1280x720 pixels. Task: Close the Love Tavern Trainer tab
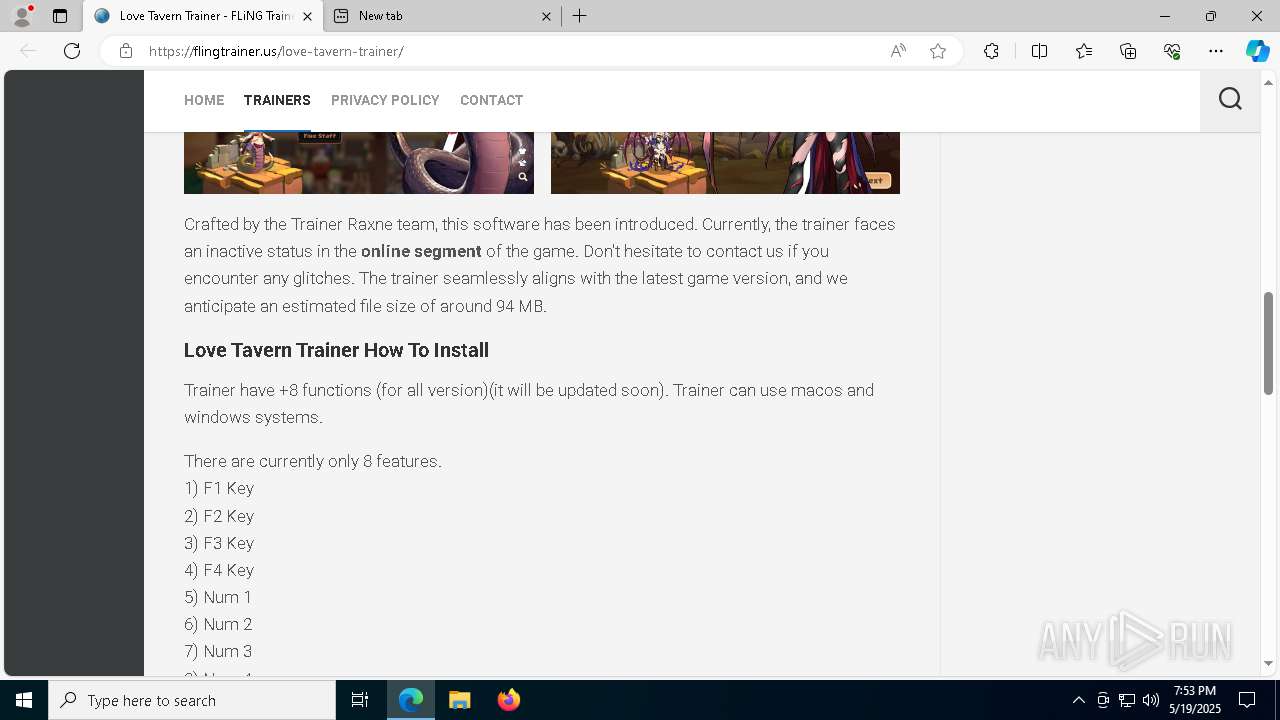click(x=308, y=16)
